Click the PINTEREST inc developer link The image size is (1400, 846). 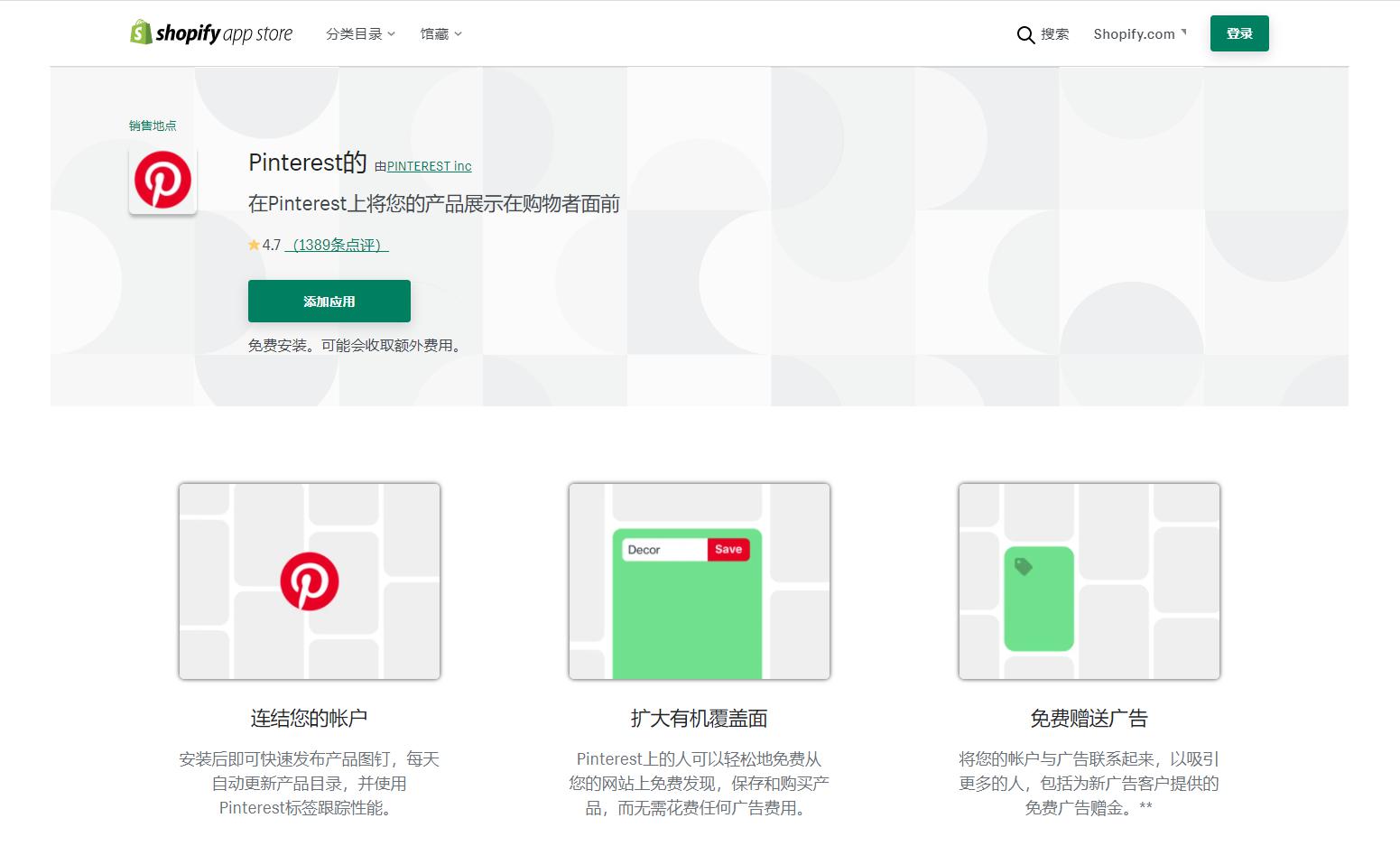coord(429,166)
